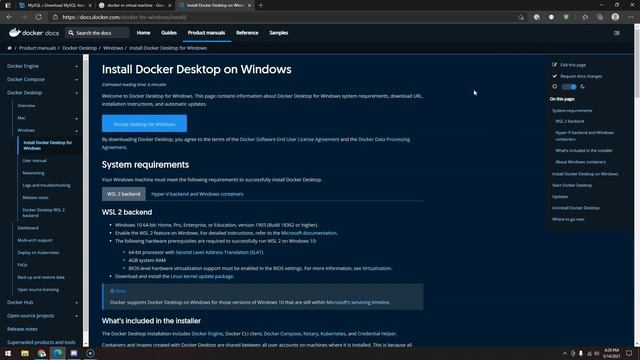Open Docker Software End User License Agreement link

[x=289, y=140]
